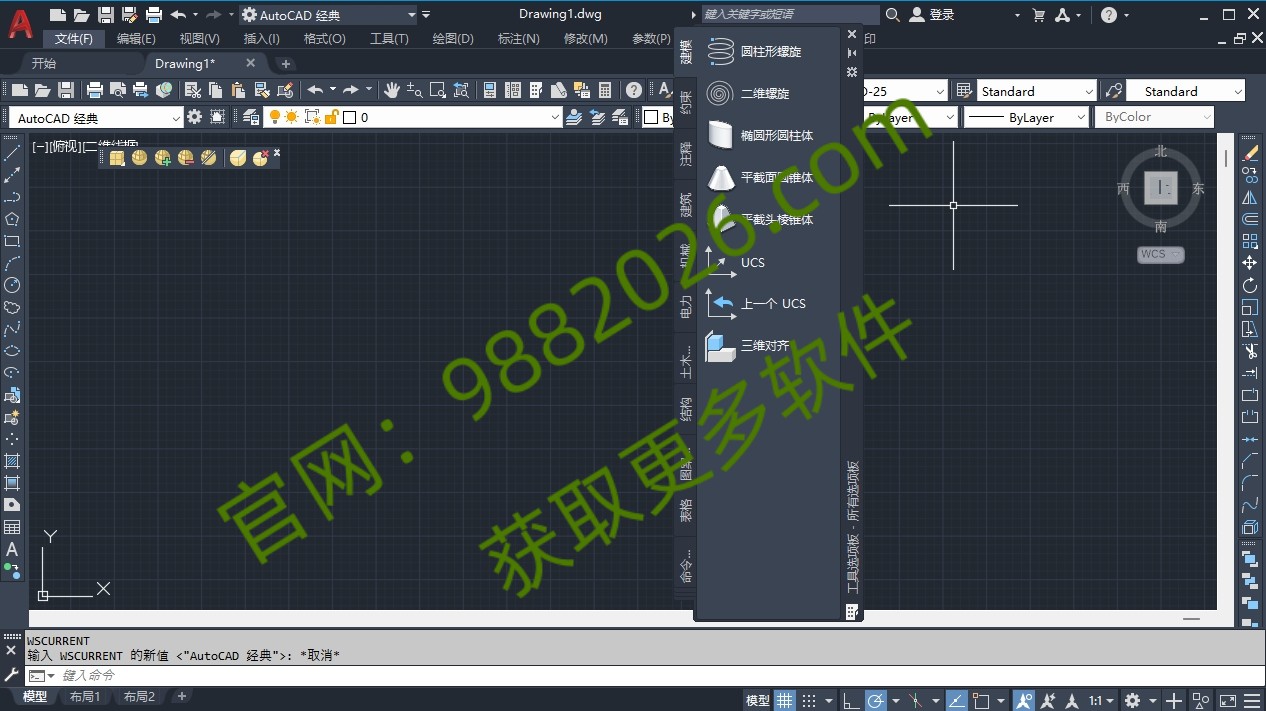The image size is (1266, 711).
Task: Select the Rotate tool in modify toolbar
Action: click(1250, 285)
